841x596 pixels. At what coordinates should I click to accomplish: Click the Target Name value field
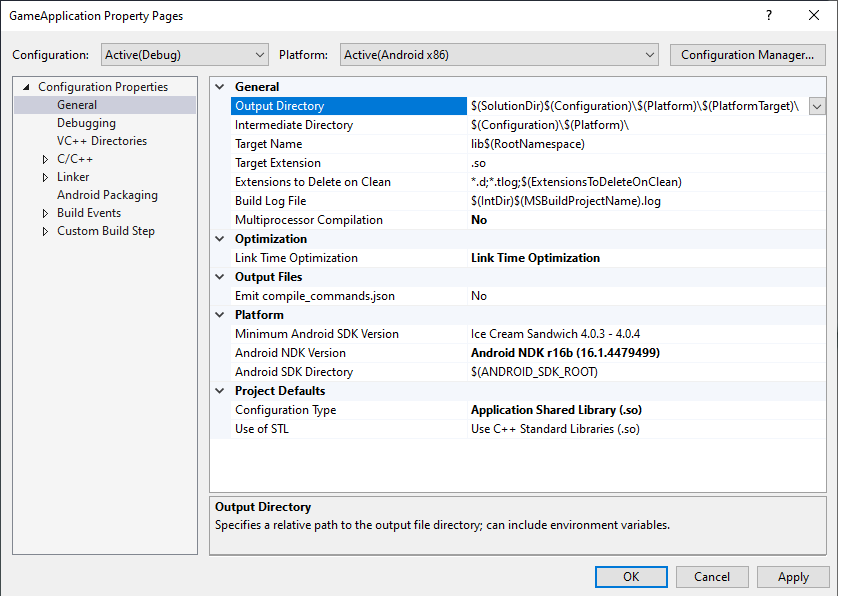pos(640,144)
